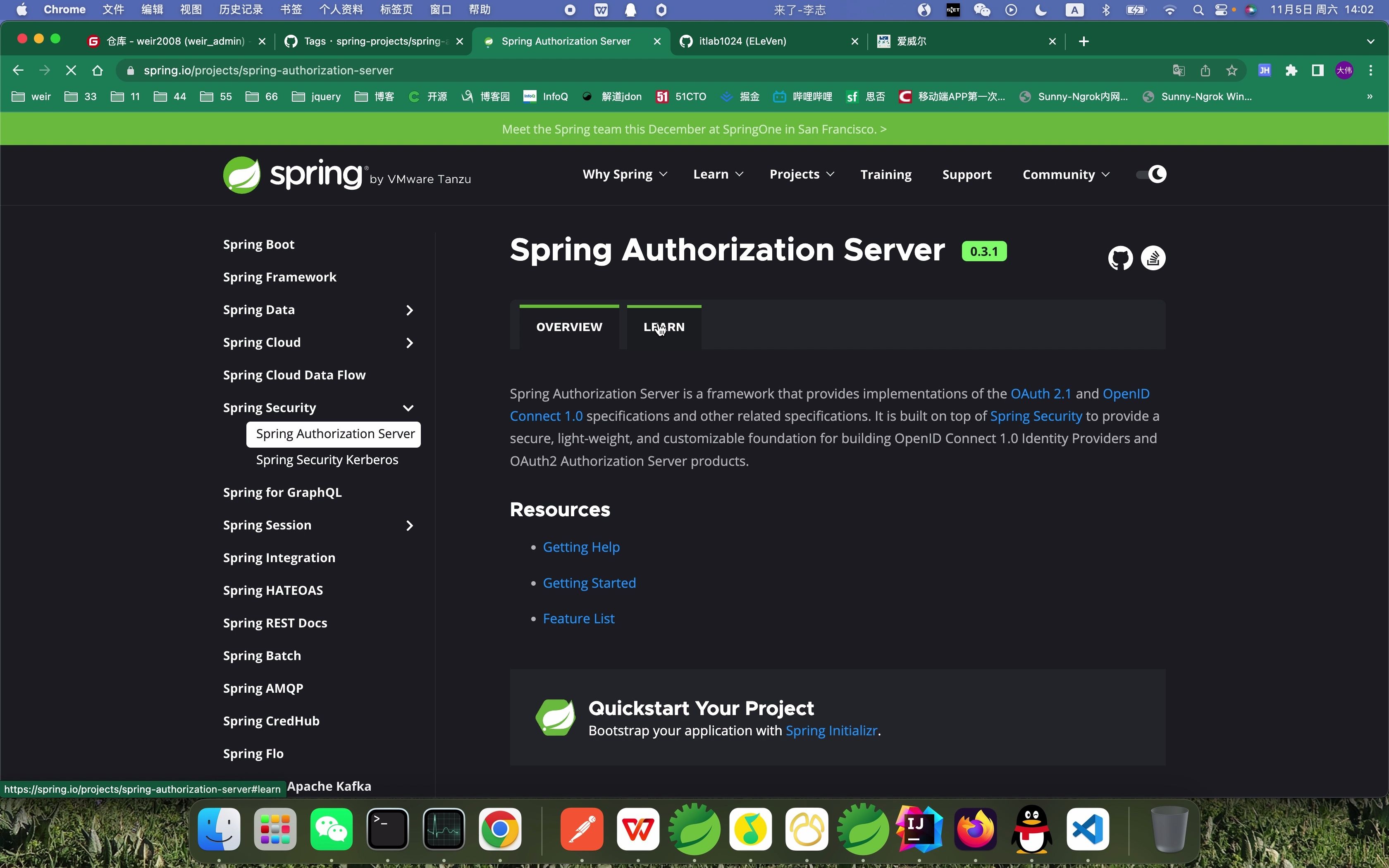
Task: Click the browser address bar input
Action: coord(694,70)
